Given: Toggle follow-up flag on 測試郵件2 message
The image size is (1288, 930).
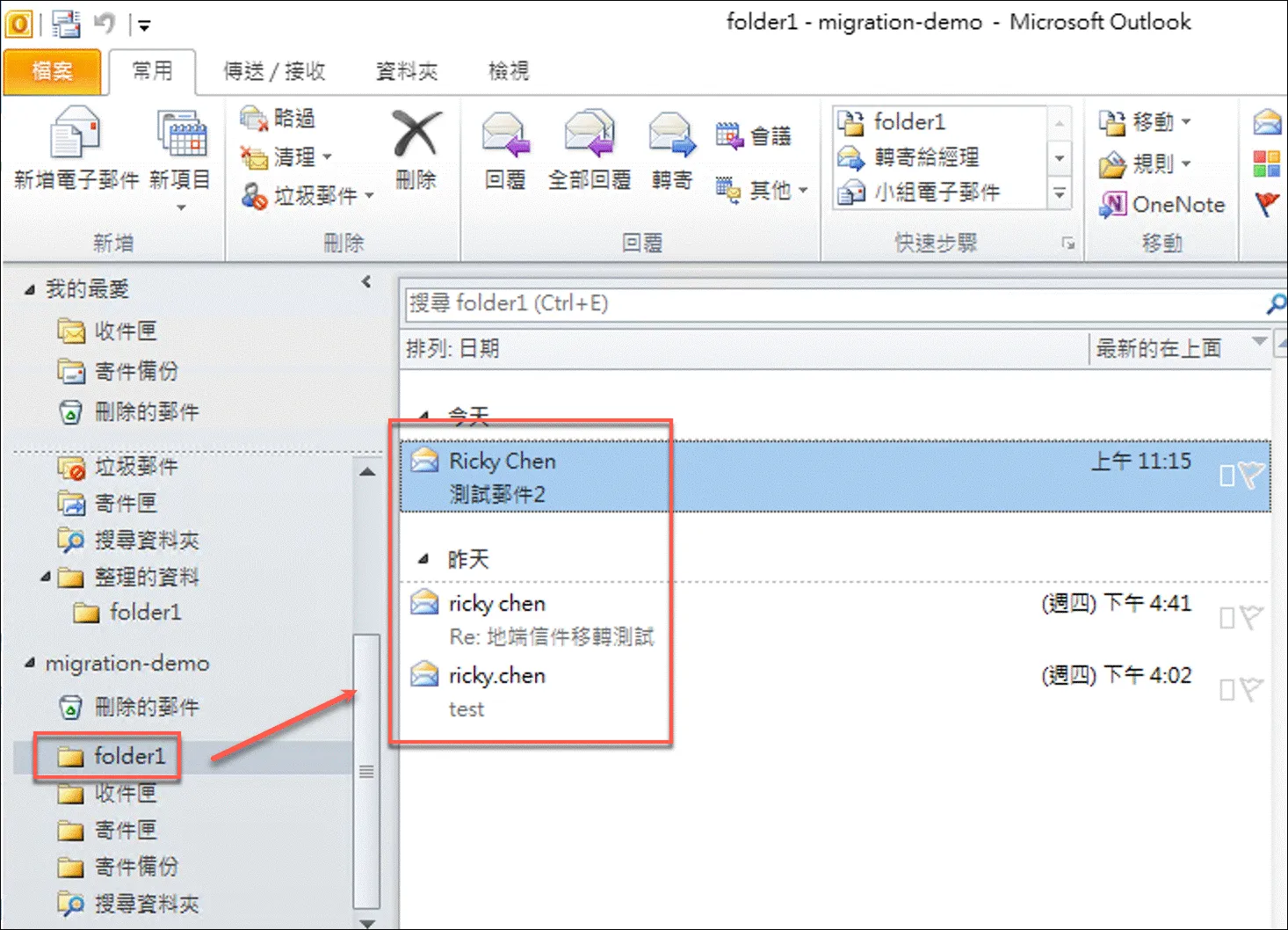Looking at the screenshot, I should [x=1250, y=476].
